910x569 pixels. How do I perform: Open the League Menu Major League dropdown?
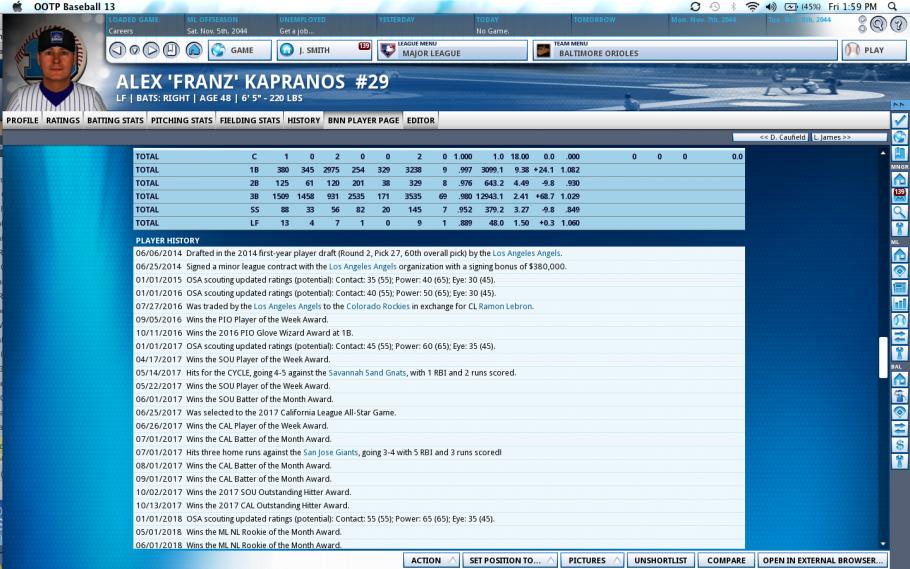pyautogui.click(x=452, y=50)
